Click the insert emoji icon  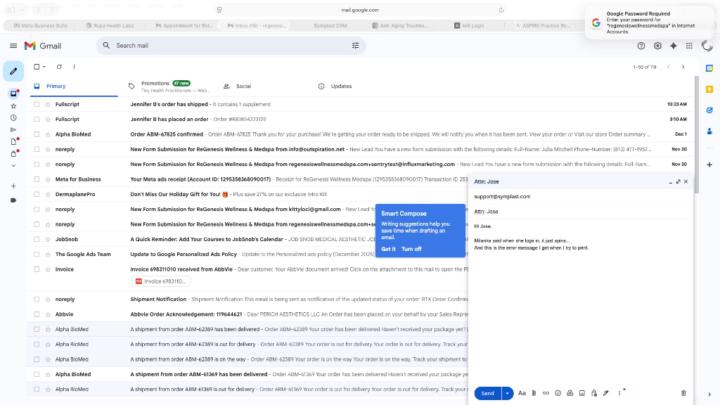click(558, 393)
